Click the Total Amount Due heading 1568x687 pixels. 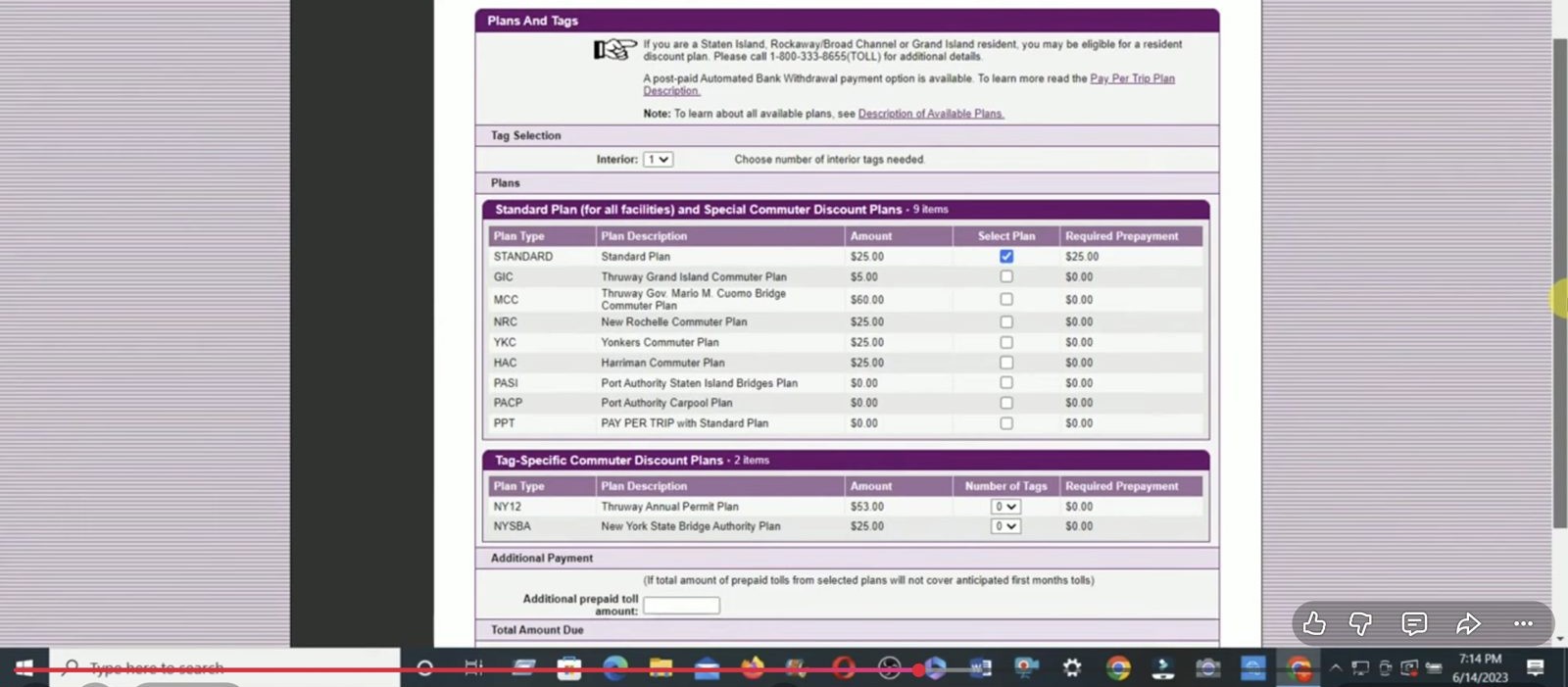point(537,630)
